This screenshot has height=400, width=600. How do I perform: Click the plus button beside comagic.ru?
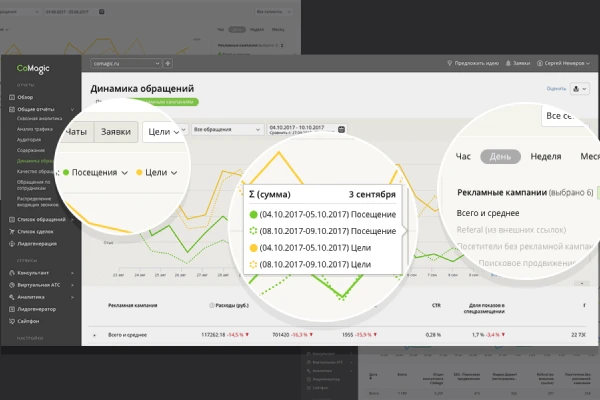(x=168, y=64)
